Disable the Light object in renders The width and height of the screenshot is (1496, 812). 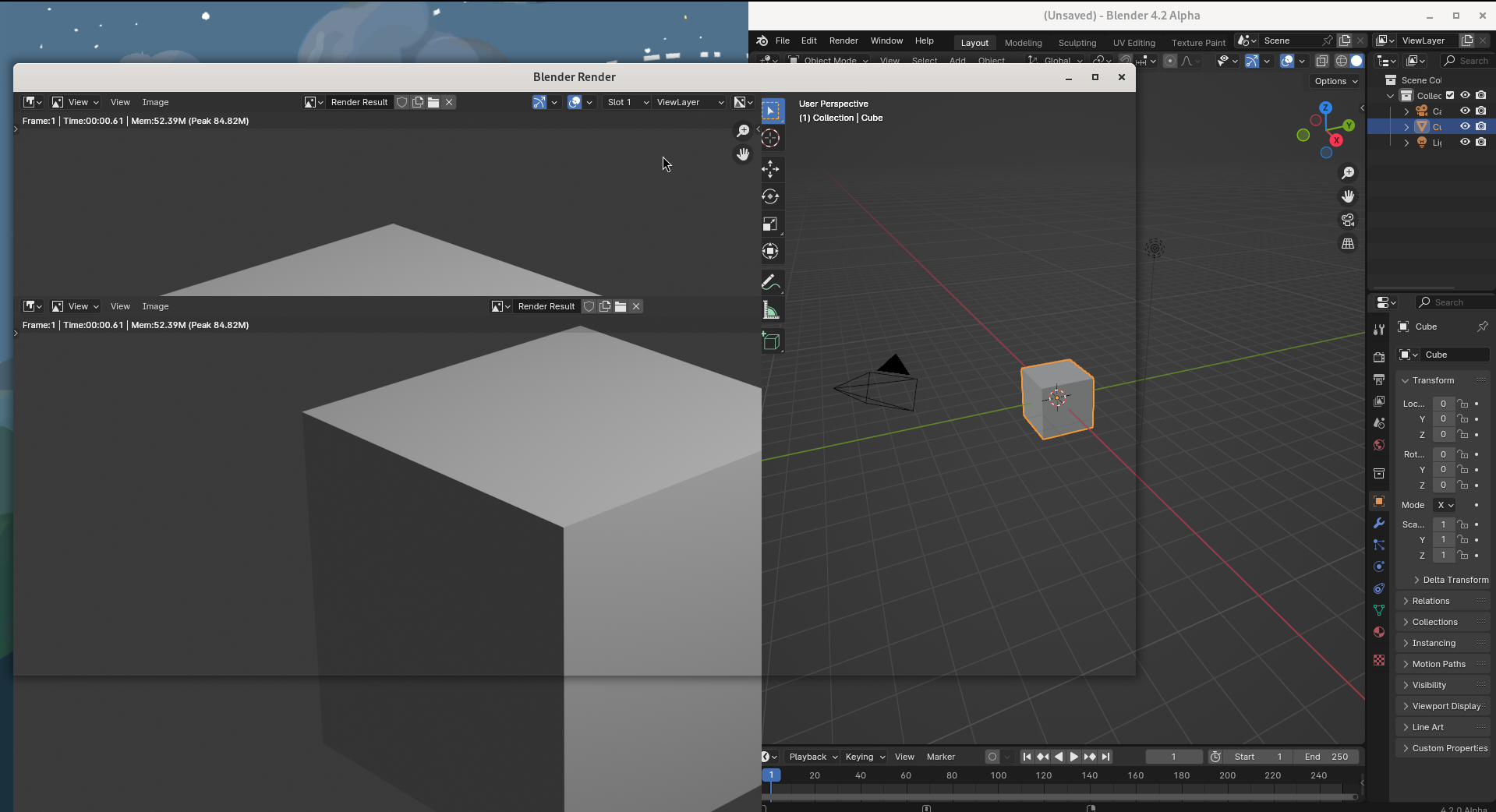[x=1480, y=142]
